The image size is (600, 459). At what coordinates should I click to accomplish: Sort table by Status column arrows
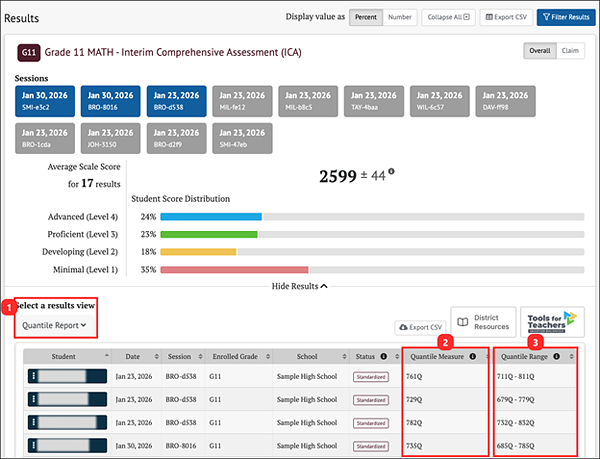[397, 356]
